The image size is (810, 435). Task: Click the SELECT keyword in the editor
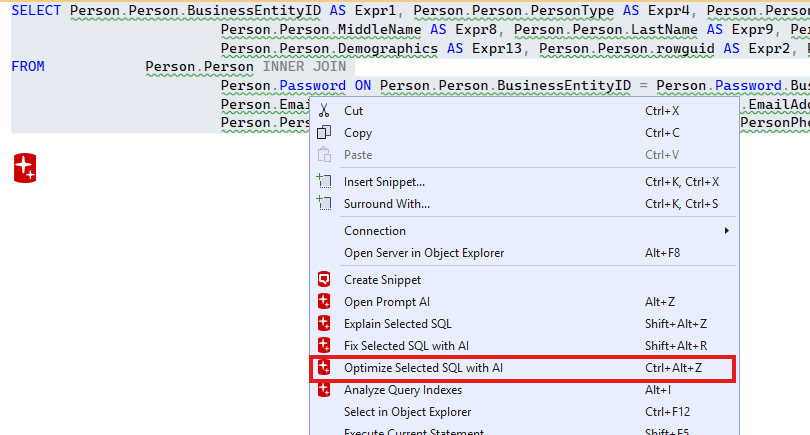click(x=36, y=11)
